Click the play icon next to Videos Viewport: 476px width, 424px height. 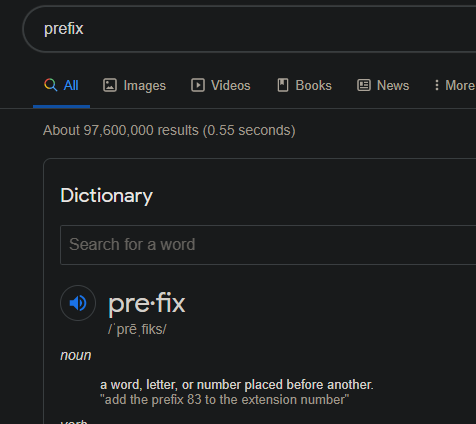(x=198, y=85)
